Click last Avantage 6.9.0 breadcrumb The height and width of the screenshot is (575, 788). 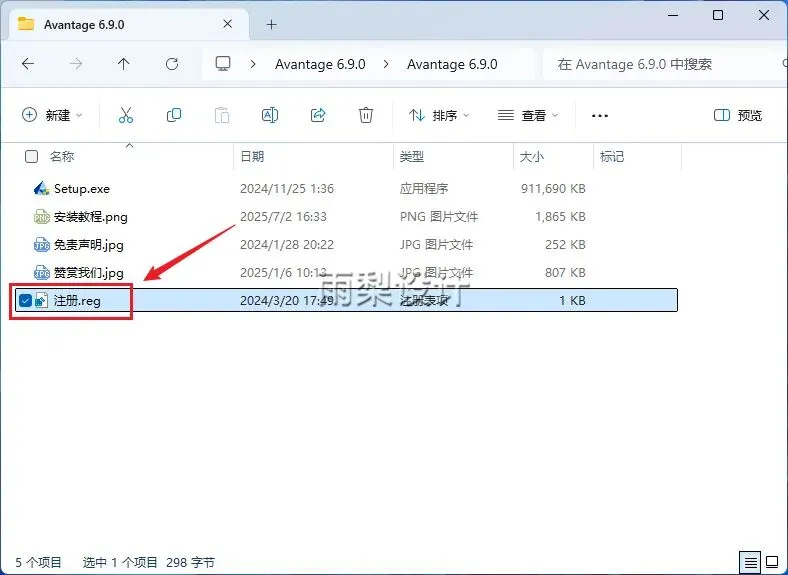[x=452, y=64]
